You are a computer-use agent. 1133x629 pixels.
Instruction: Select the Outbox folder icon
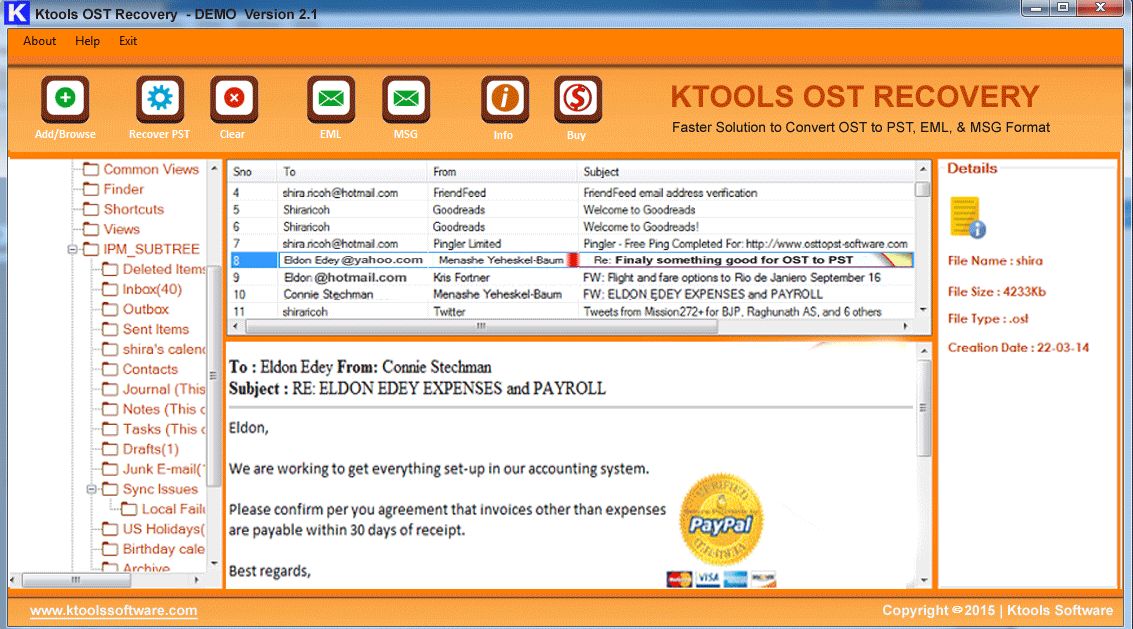coord(110,309)
